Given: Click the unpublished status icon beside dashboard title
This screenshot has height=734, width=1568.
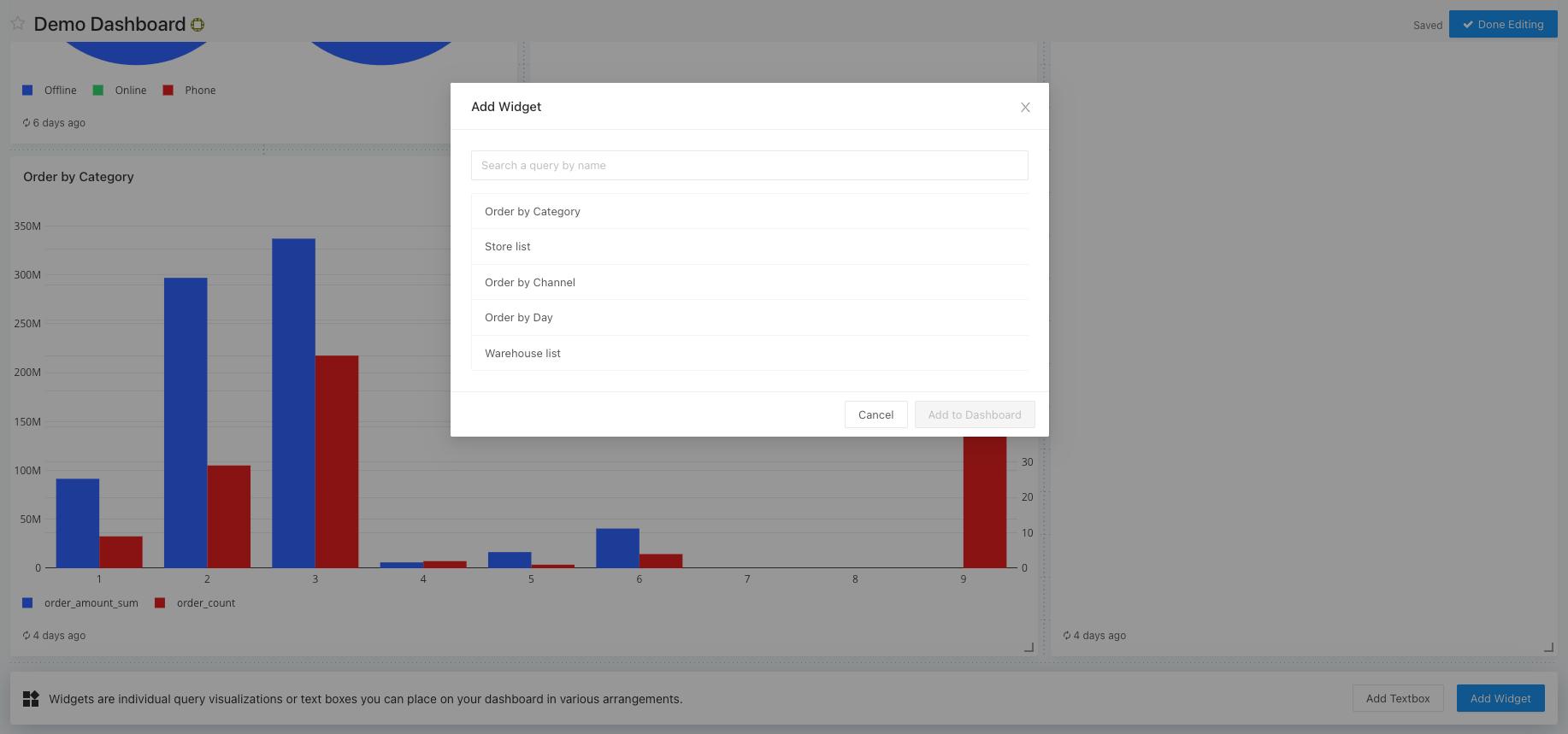Looking at the screenshot, I should coord(197,25).
